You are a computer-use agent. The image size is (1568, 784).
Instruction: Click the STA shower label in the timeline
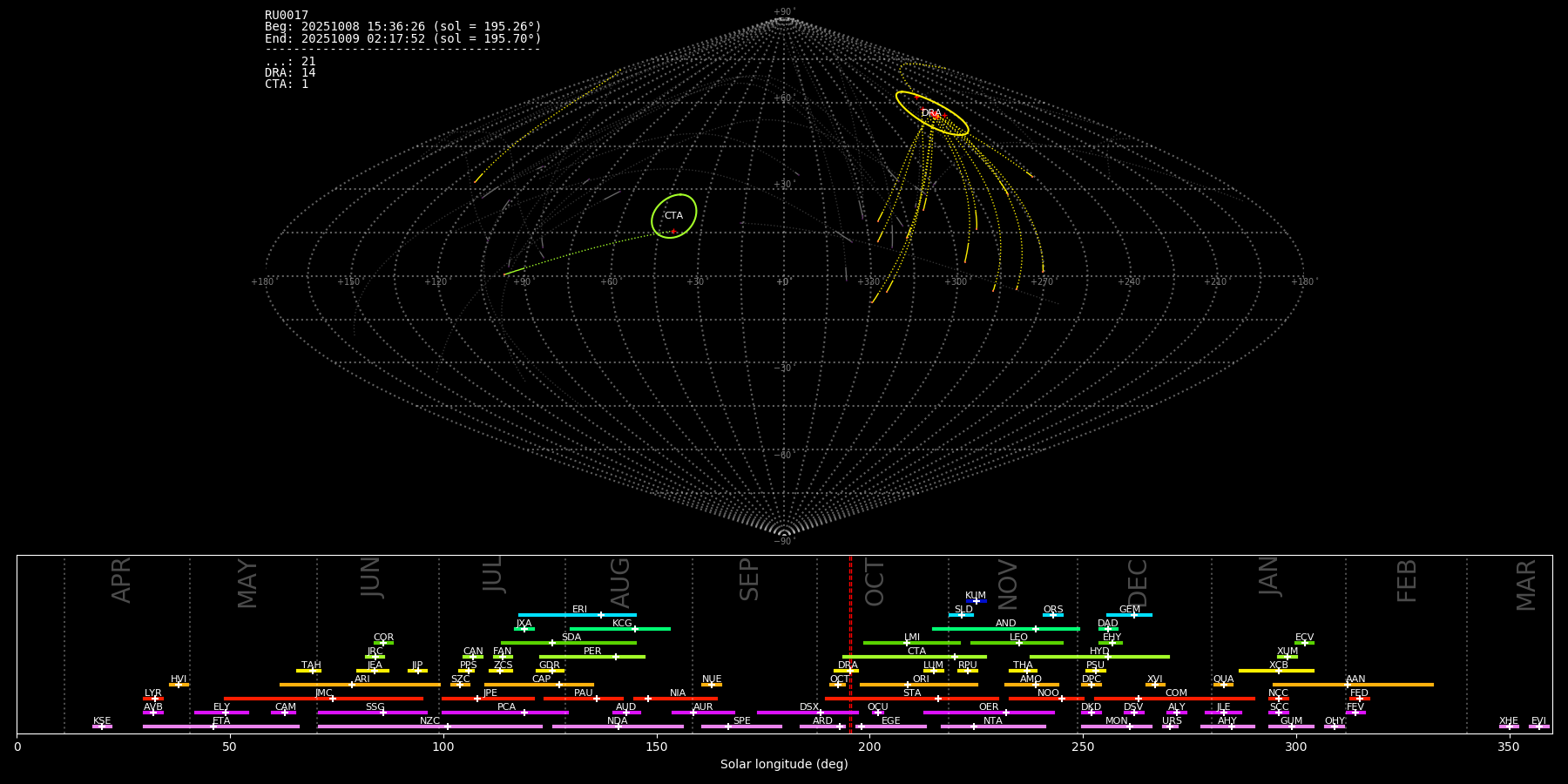click(x=912, y=693)
